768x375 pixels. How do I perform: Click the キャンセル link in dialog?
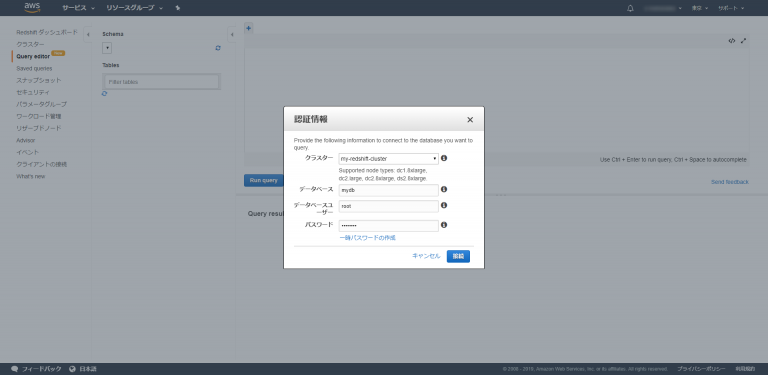coord(426,256)
